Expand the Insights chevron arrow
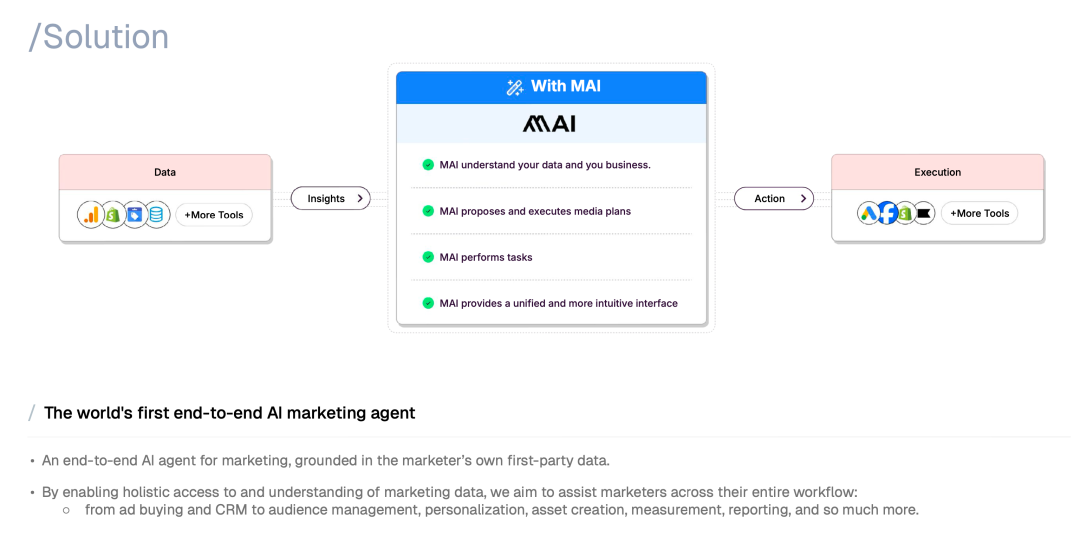 click(x=360, y=199)
